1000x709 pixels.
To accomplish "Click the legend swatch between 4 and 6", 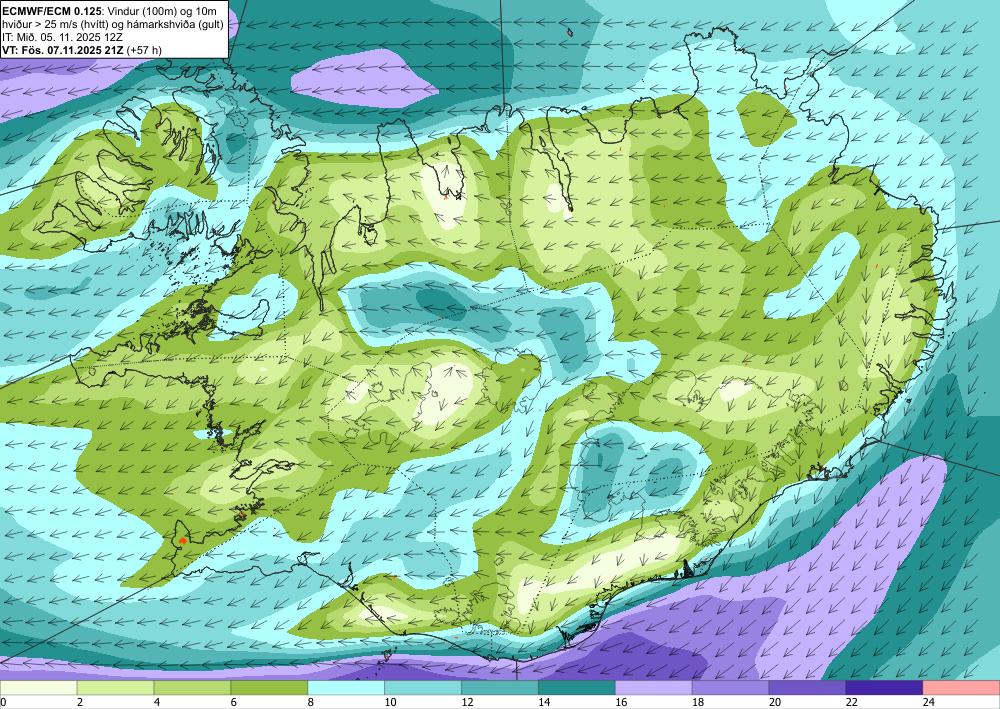I will coord(192,688).
